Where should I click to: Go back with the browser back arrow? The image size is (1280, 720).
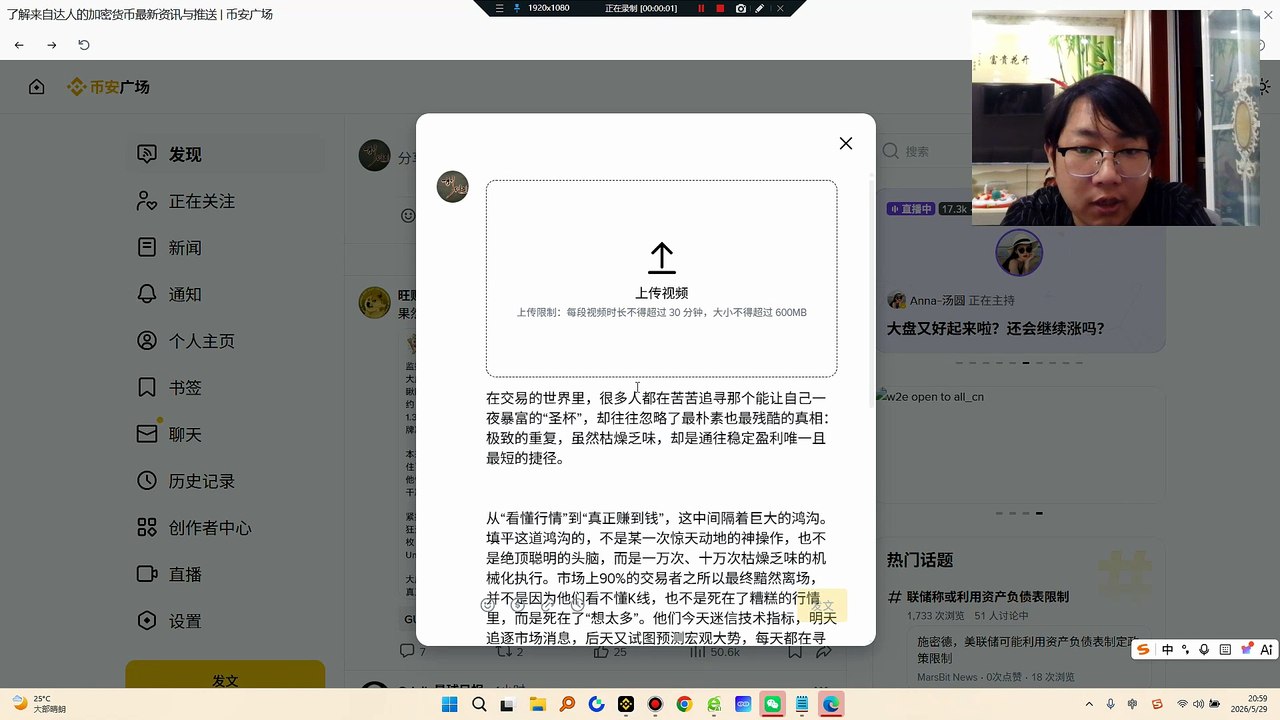click(x=19, y=45)
